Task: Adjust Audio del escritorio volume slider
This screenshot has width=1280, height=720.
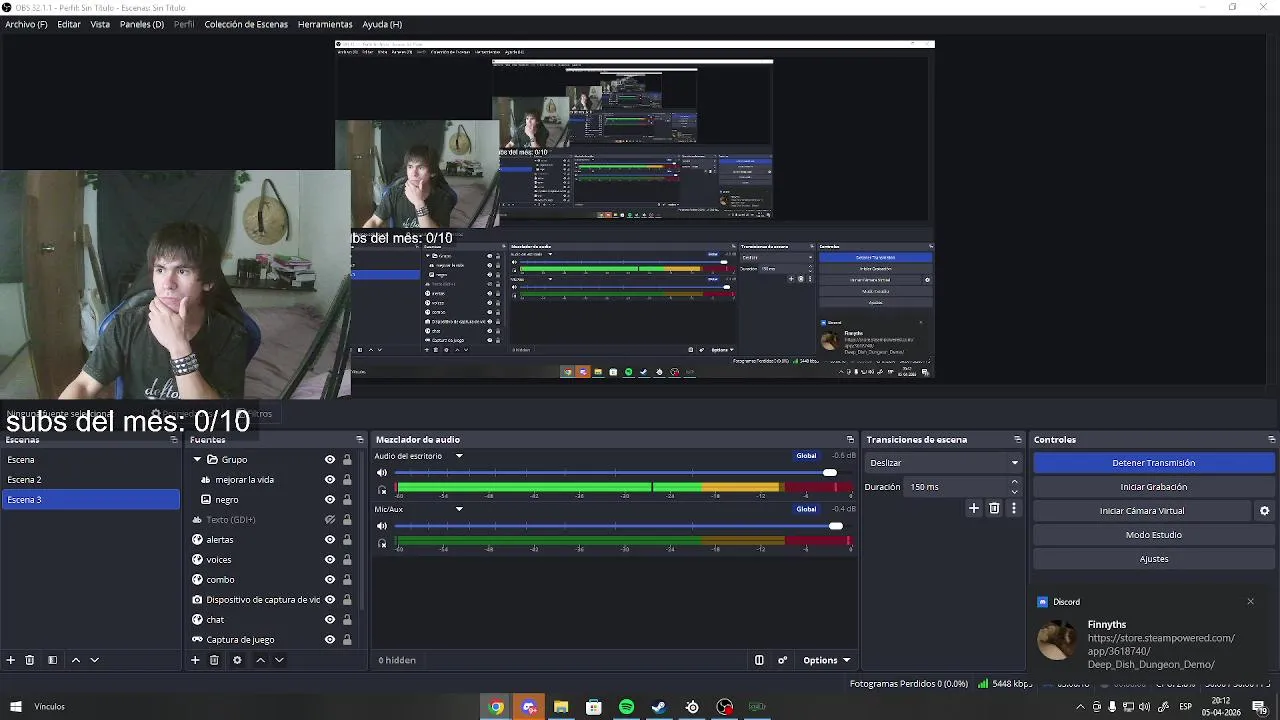Action: 830,473
